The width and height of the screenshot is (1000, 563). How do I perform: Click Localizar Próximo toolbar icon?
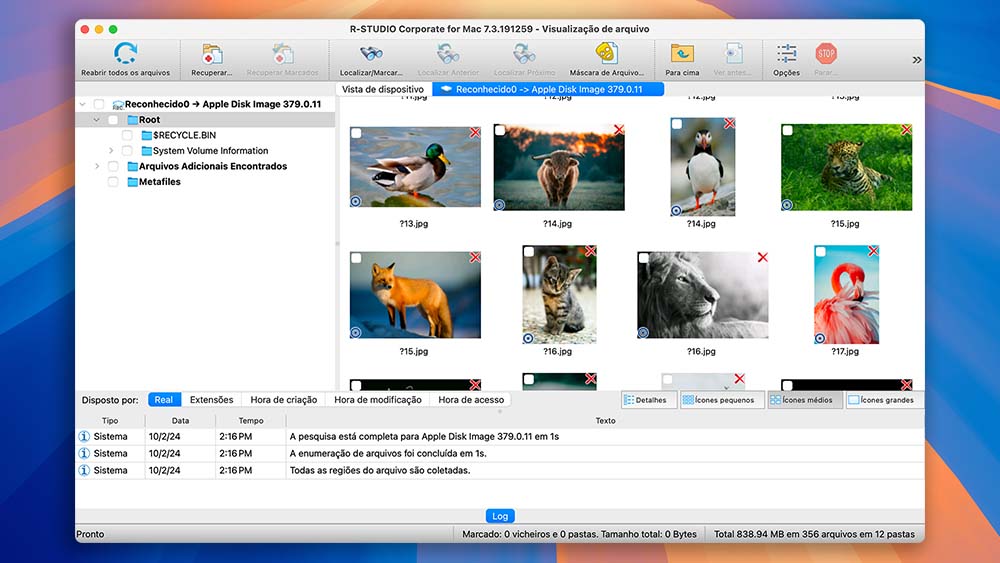524,54
